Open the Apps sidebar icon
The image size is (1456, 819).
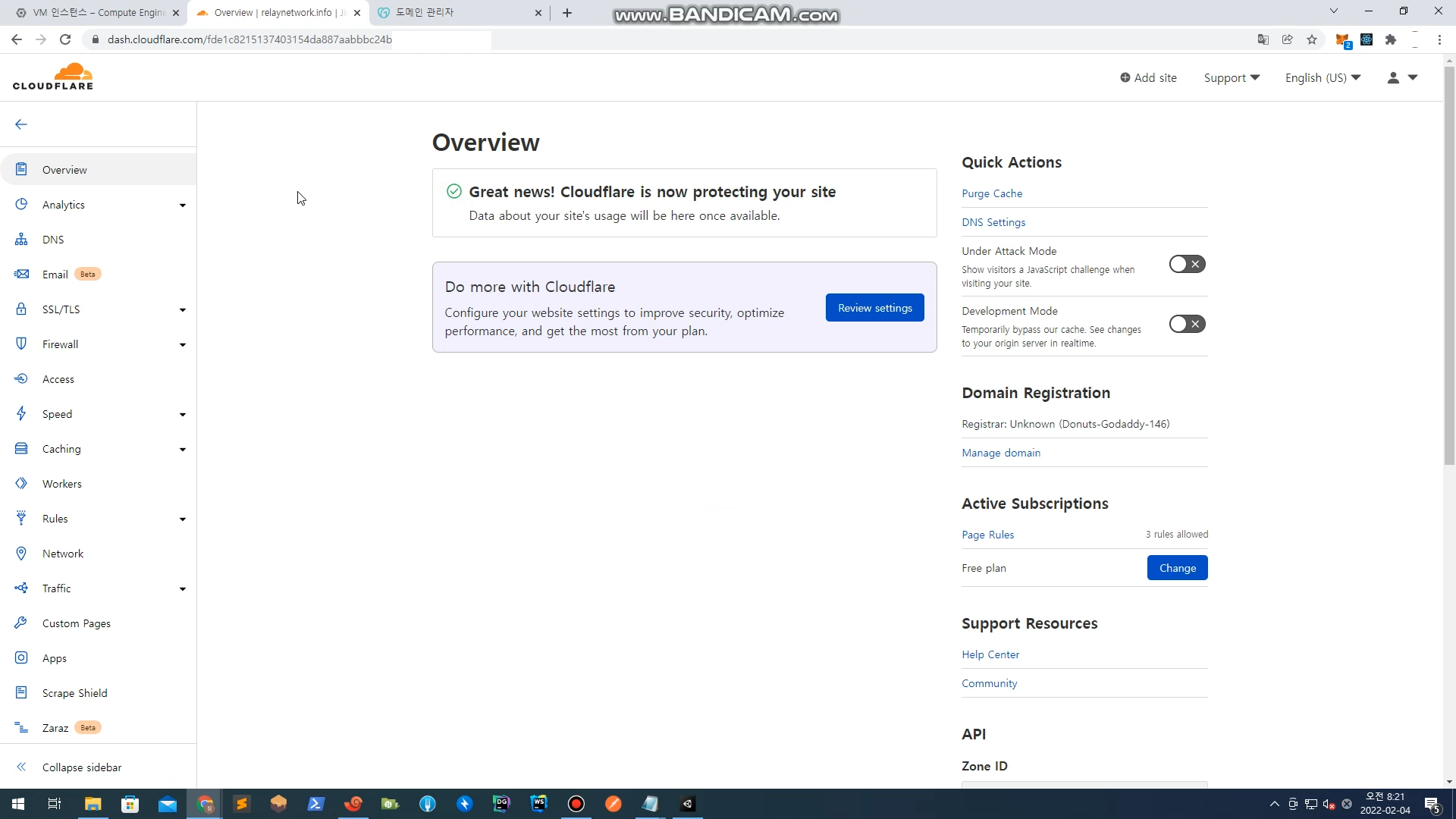pos(21,658)
